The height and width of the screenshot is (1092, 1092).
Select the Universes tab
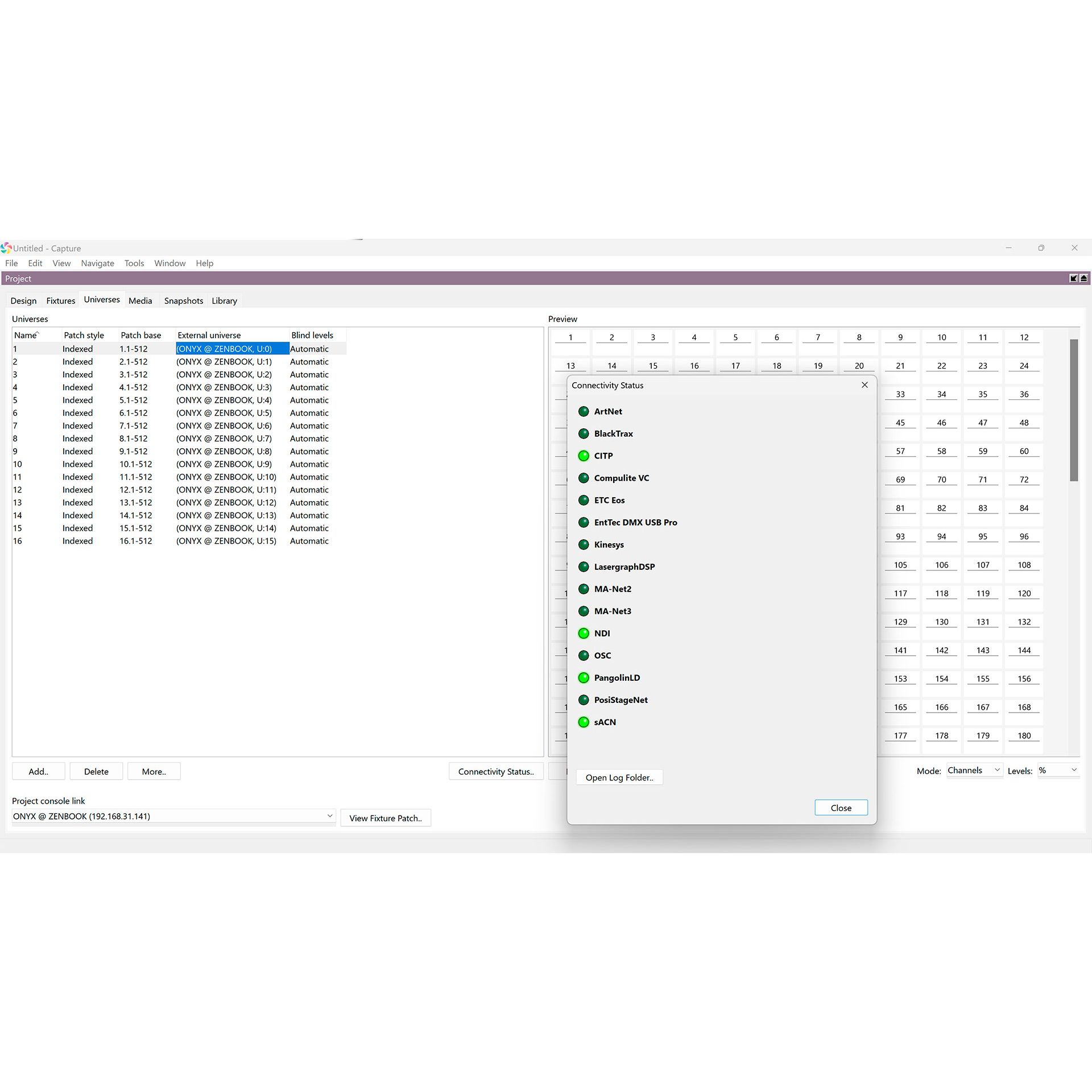tap(102, 300)
